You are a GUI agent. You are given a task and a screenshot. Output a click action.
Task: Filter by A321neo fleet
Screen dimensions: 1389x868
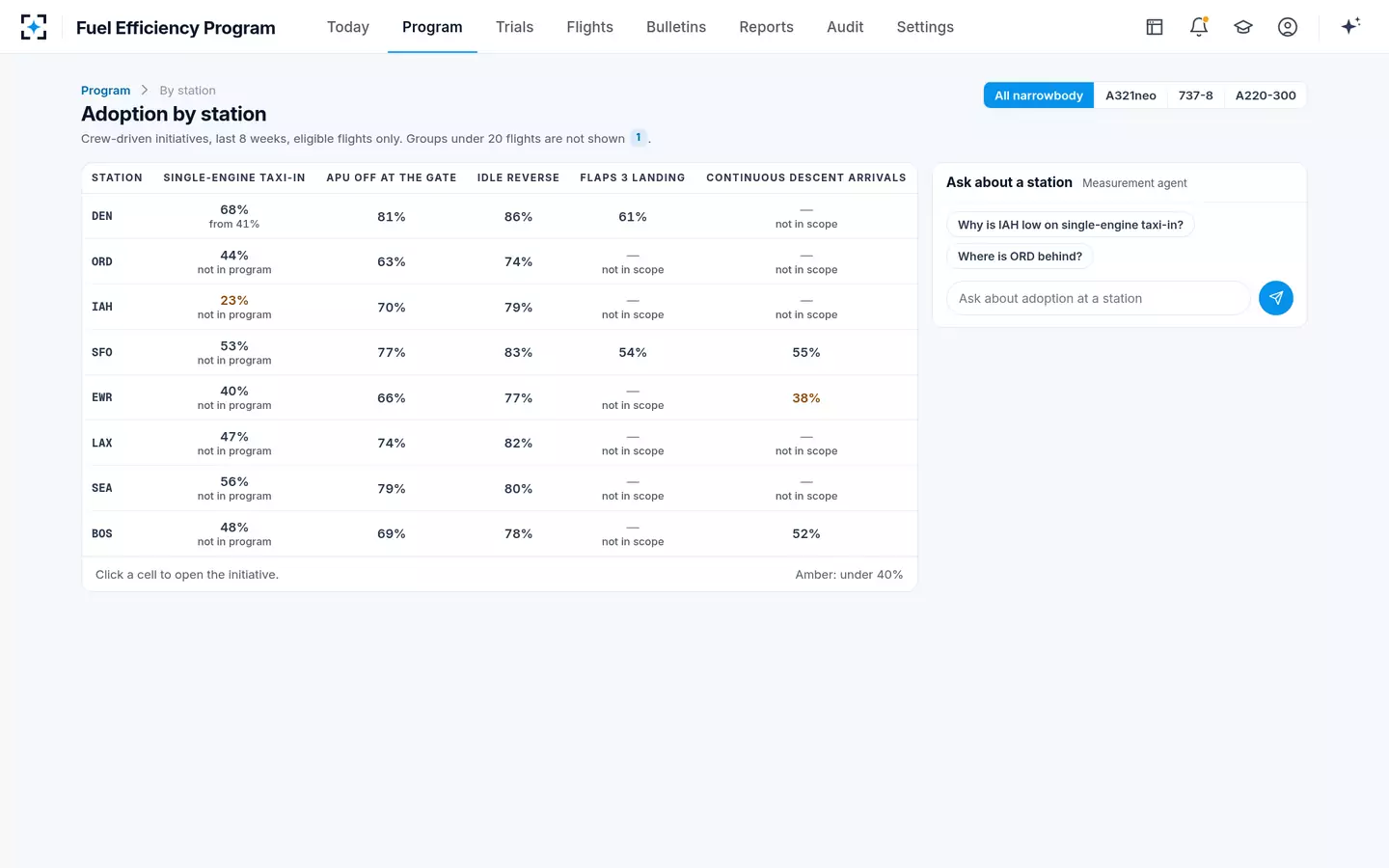1130,95
